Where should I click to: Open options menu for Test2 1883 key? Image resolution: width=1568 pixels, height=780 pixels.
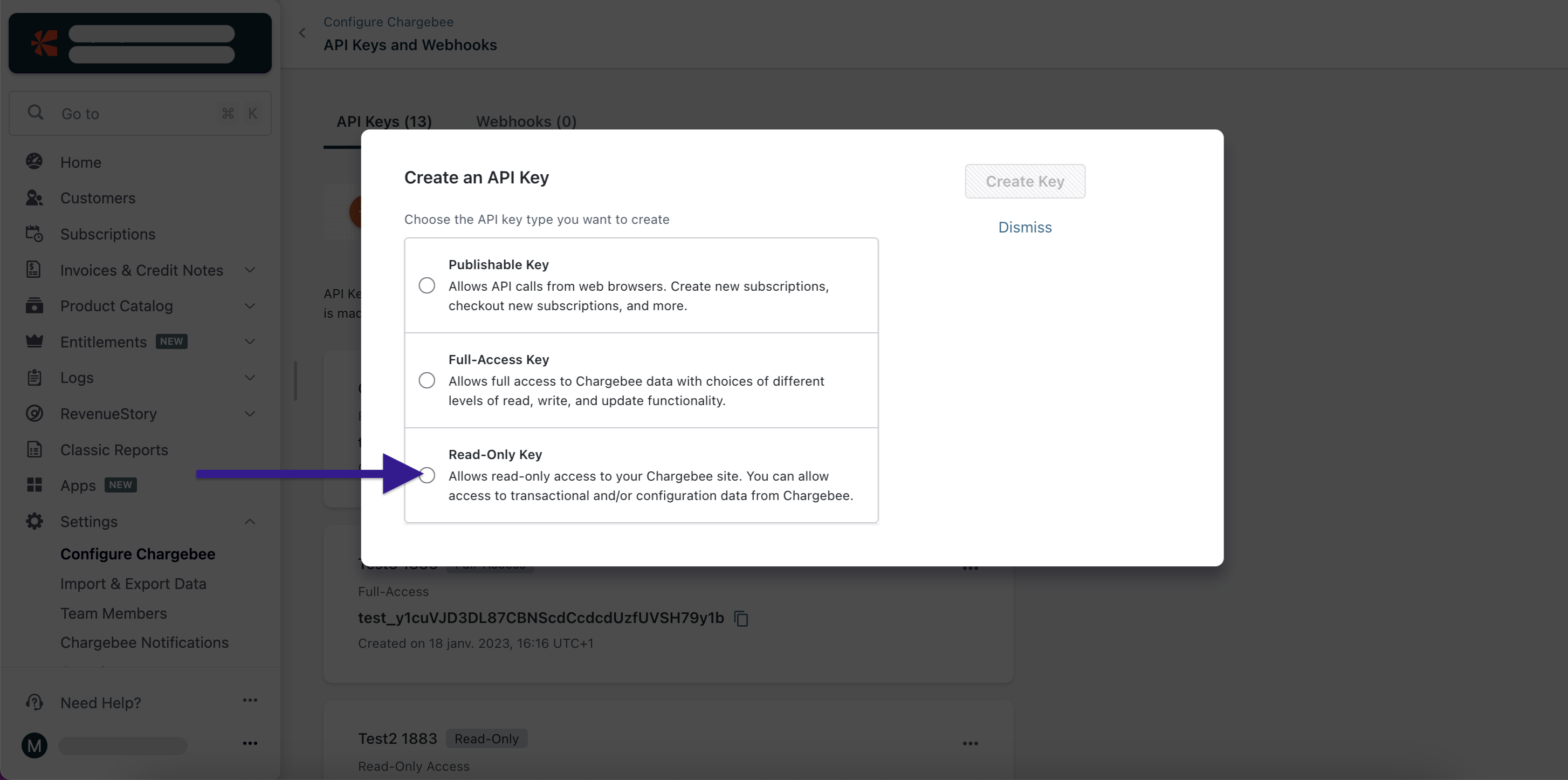(970, 743)
